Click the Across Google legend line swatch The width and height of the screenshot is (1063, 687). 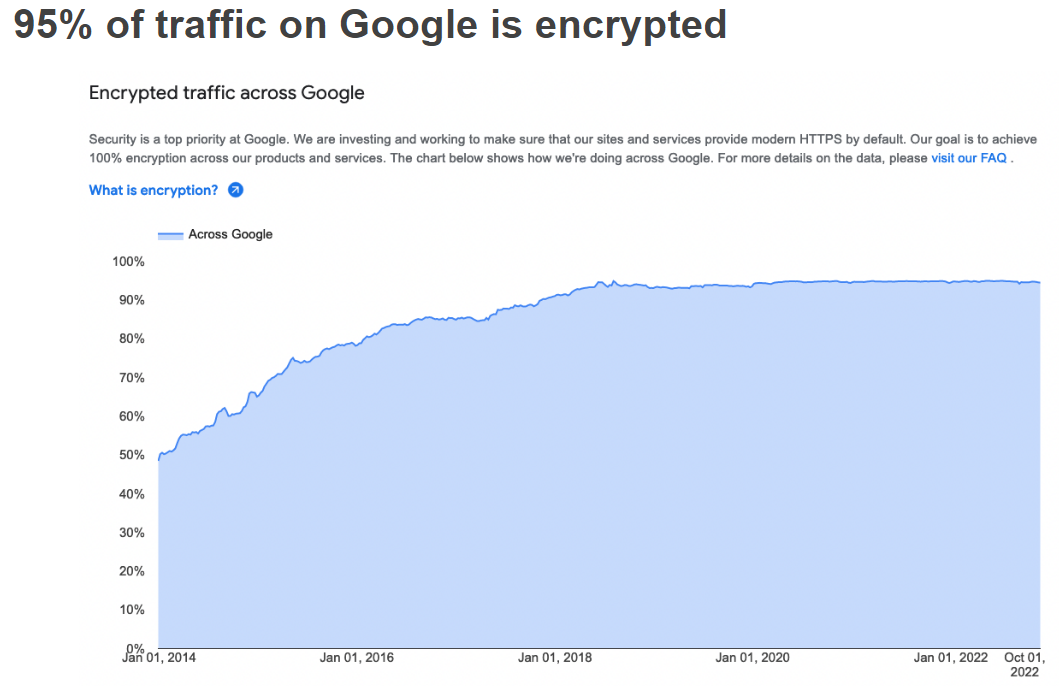[x=171, y=235]
